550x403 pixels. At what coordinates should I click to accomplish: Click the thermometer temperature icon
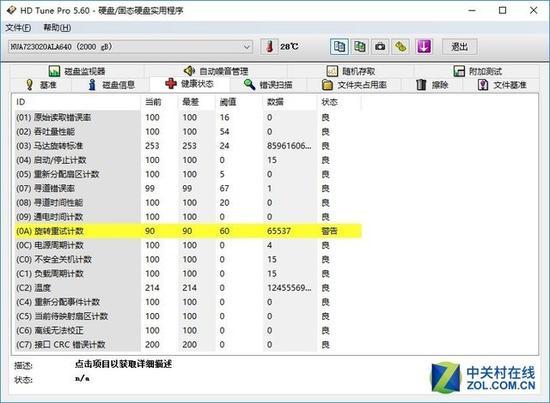click(x=269, y=47)
